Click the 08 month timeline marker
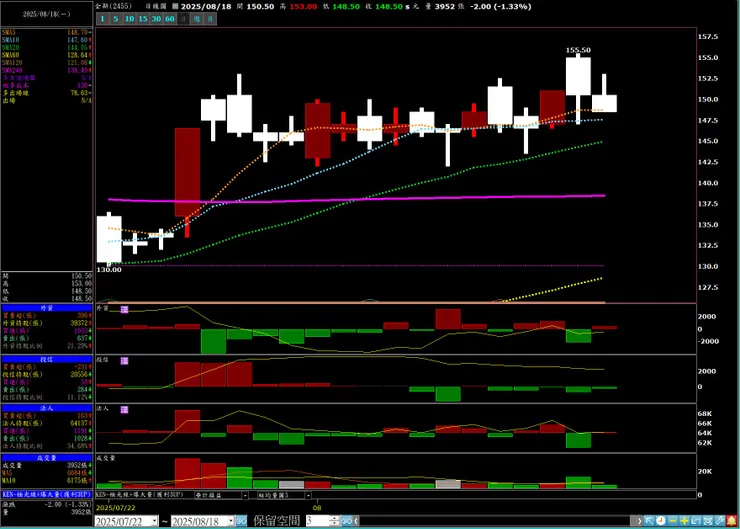This screenshot has width=740, height=529. pyautogui.click(x=317, y=508)
